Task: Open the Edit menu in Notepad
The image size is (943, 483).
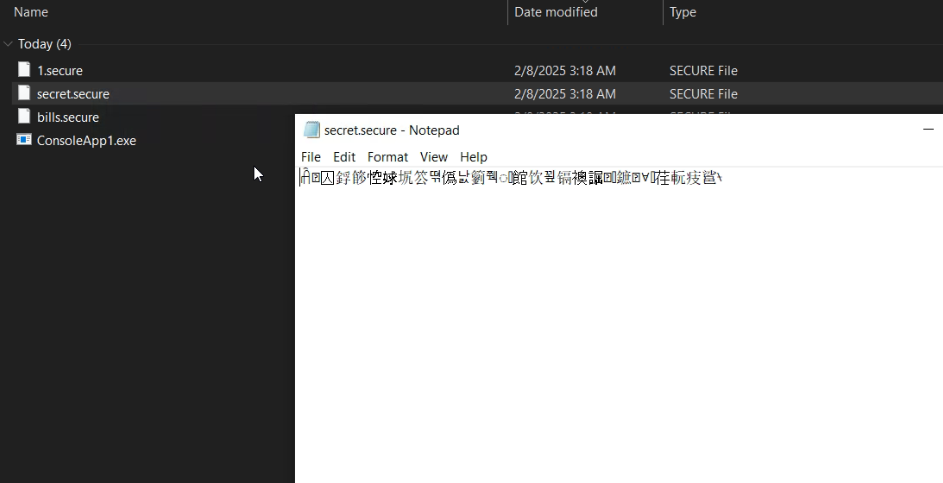Action: click(x=344, y=157)
